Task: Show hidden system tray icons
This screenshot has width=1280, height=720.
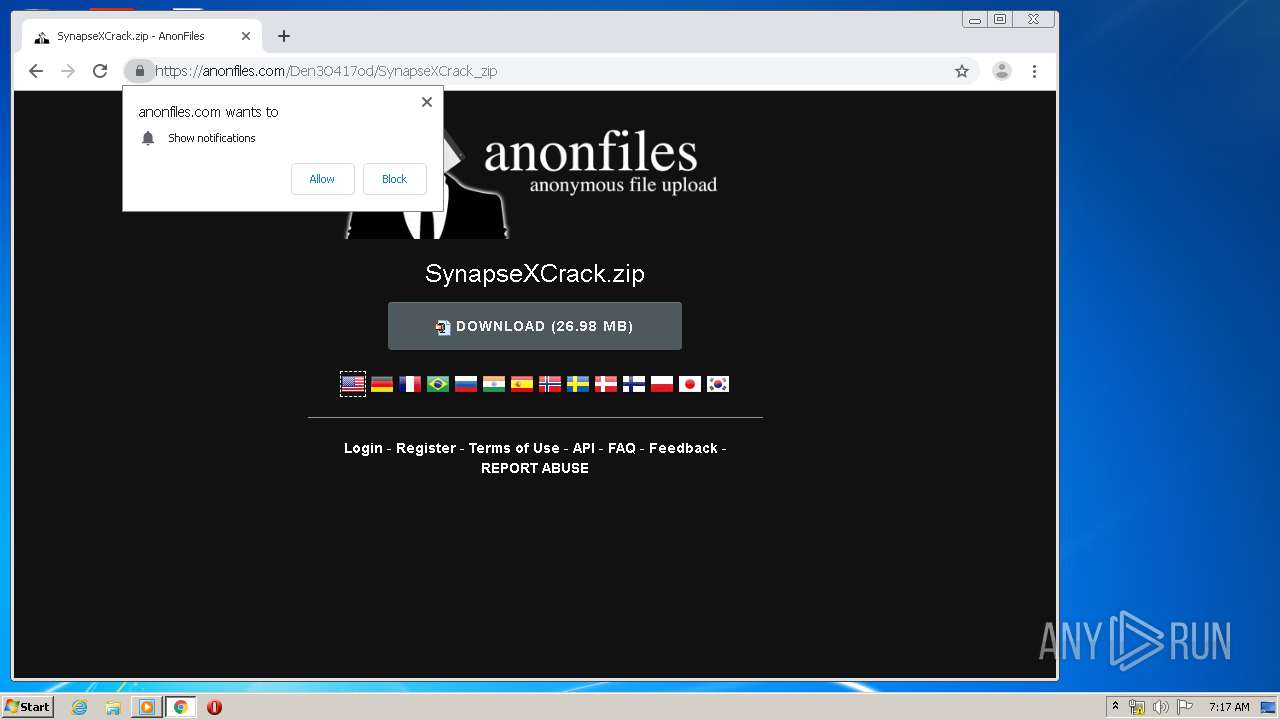Action: (x=1115, y=707)
